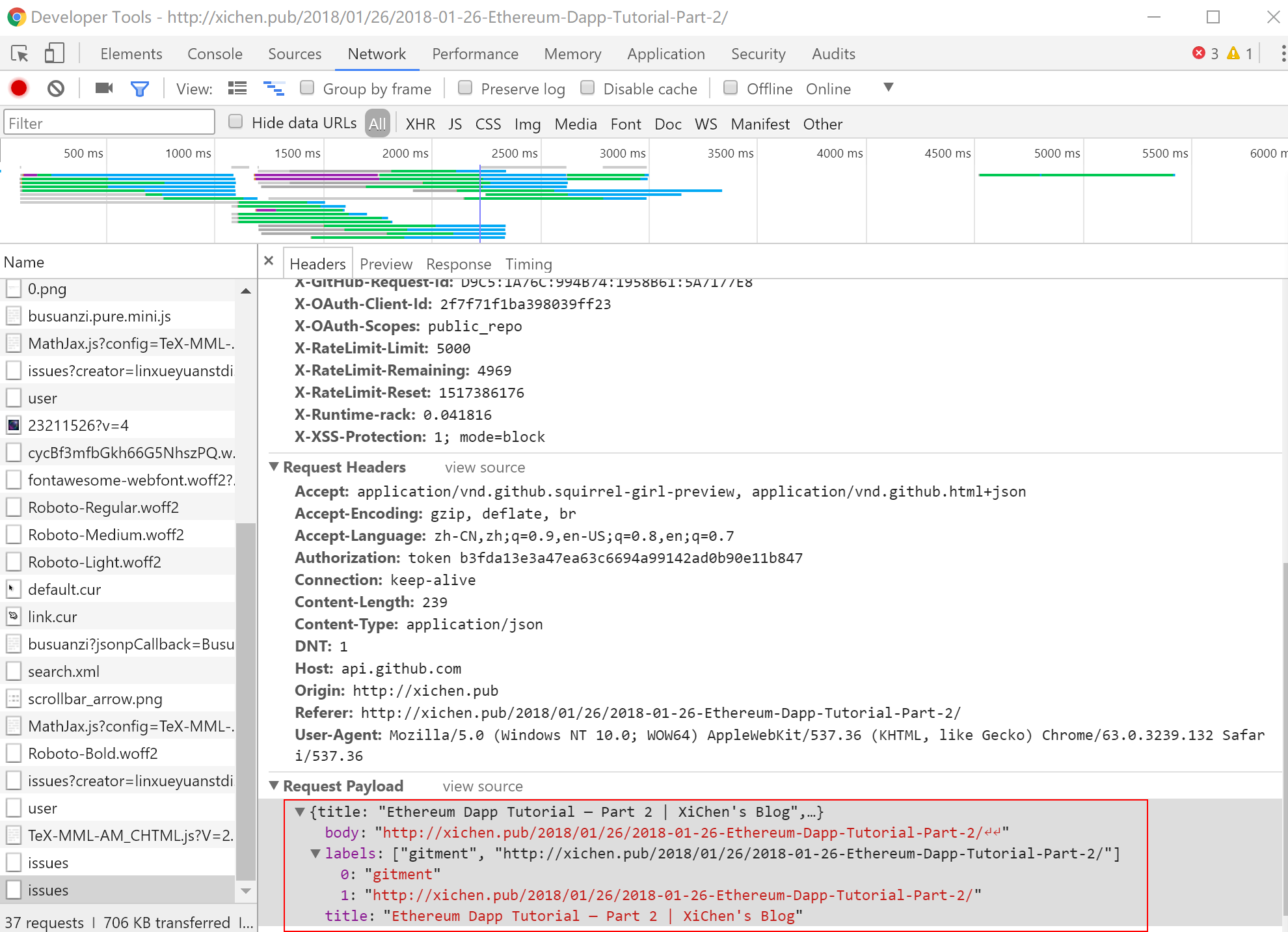Collapse the payload root object
This screenshot has width=1288, height=932.
(x=300, y=812)
